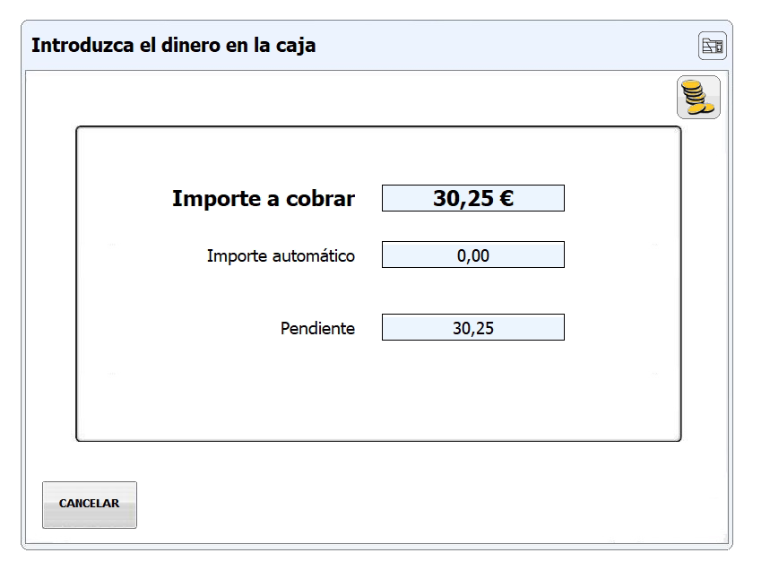Click the euro symbol in the amount box

(x=506, y=198)
